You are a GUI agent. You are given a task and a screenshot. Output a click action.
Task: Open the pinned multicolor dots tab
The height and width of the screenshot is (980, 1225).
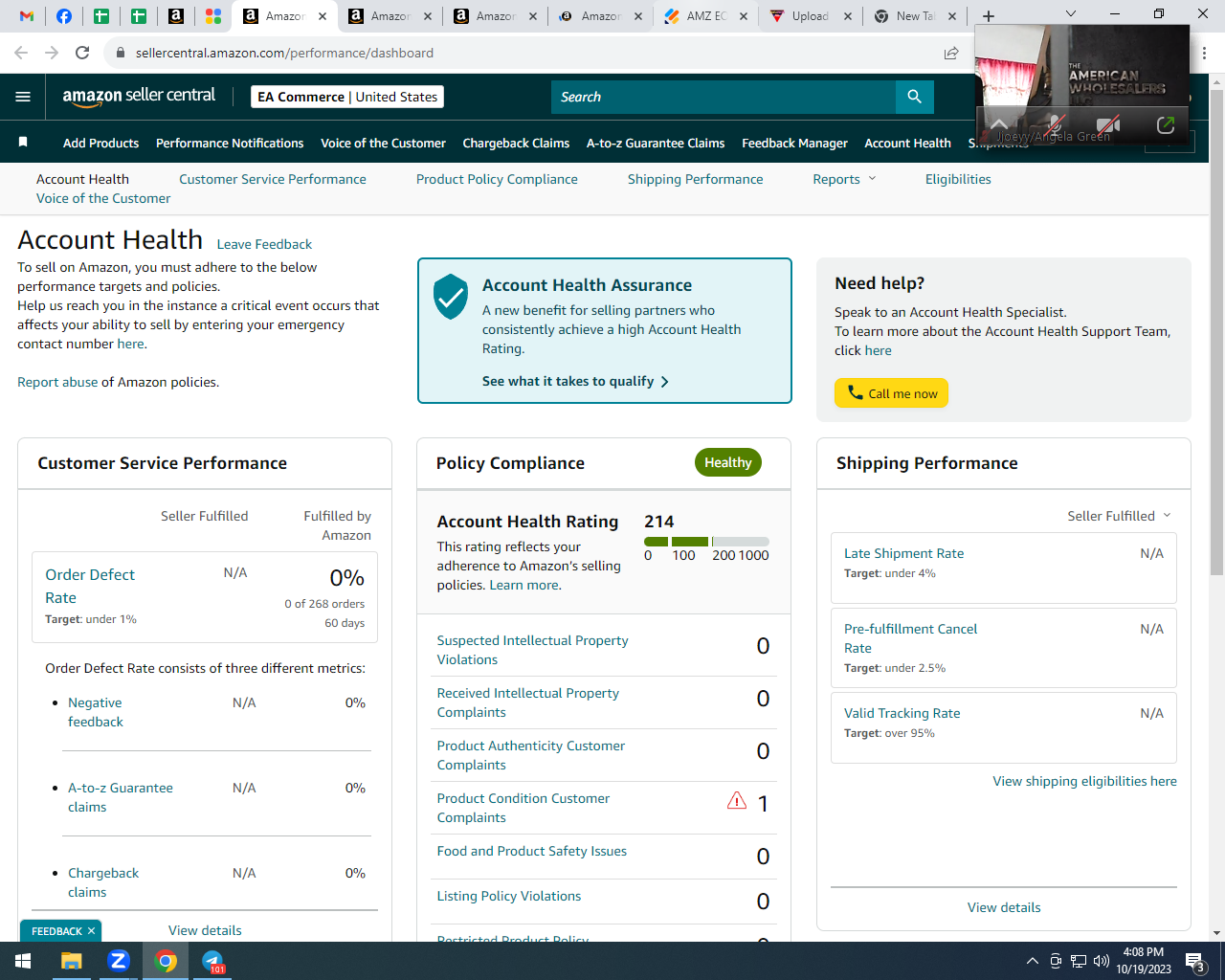(x=213, y=16)
